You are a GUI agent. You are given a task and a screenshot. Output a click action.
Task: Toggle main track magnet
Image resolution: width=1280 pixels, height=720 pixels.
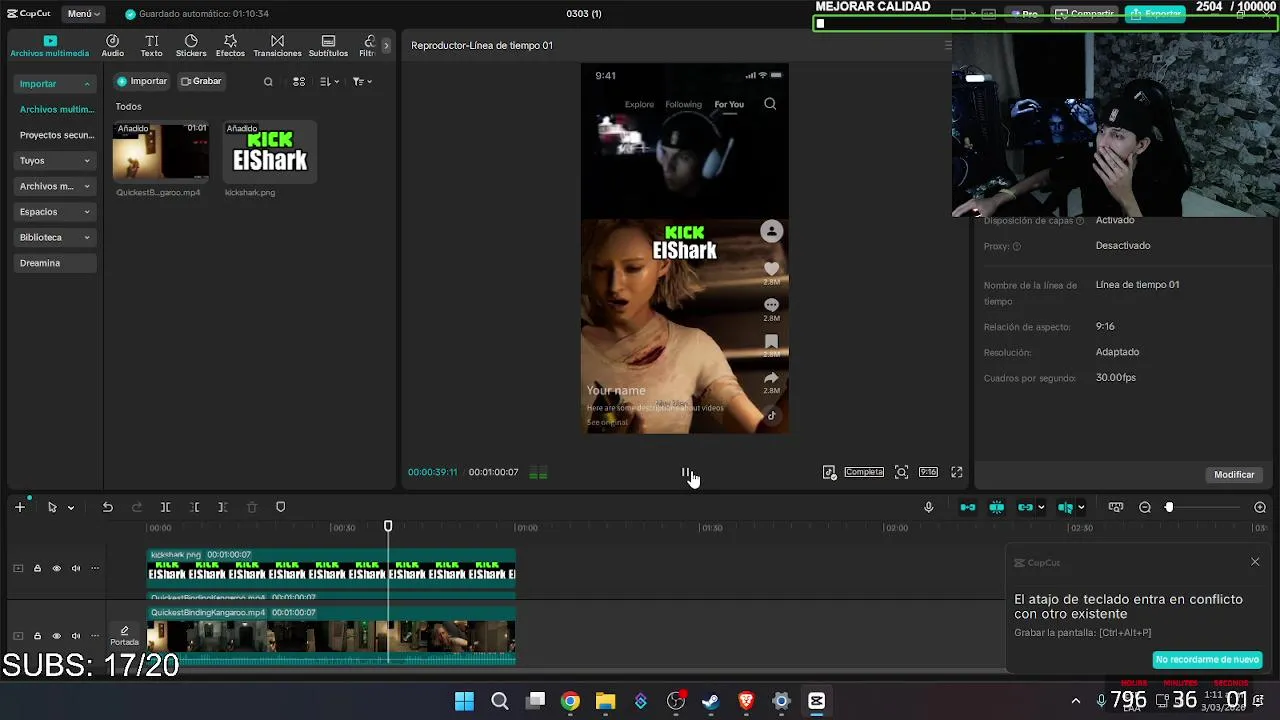click(x=968, y=507)
